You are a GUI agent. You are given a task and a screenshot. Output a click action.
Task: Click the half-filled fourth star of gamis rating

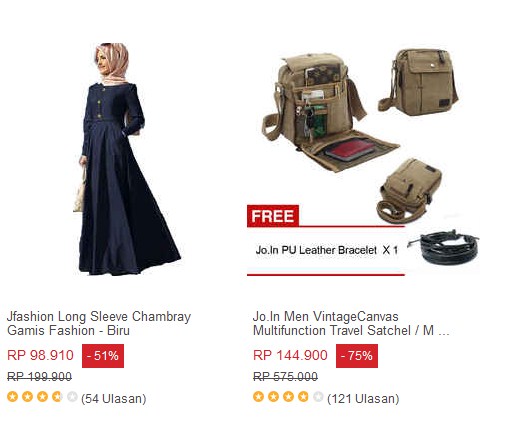pos(57,397)
